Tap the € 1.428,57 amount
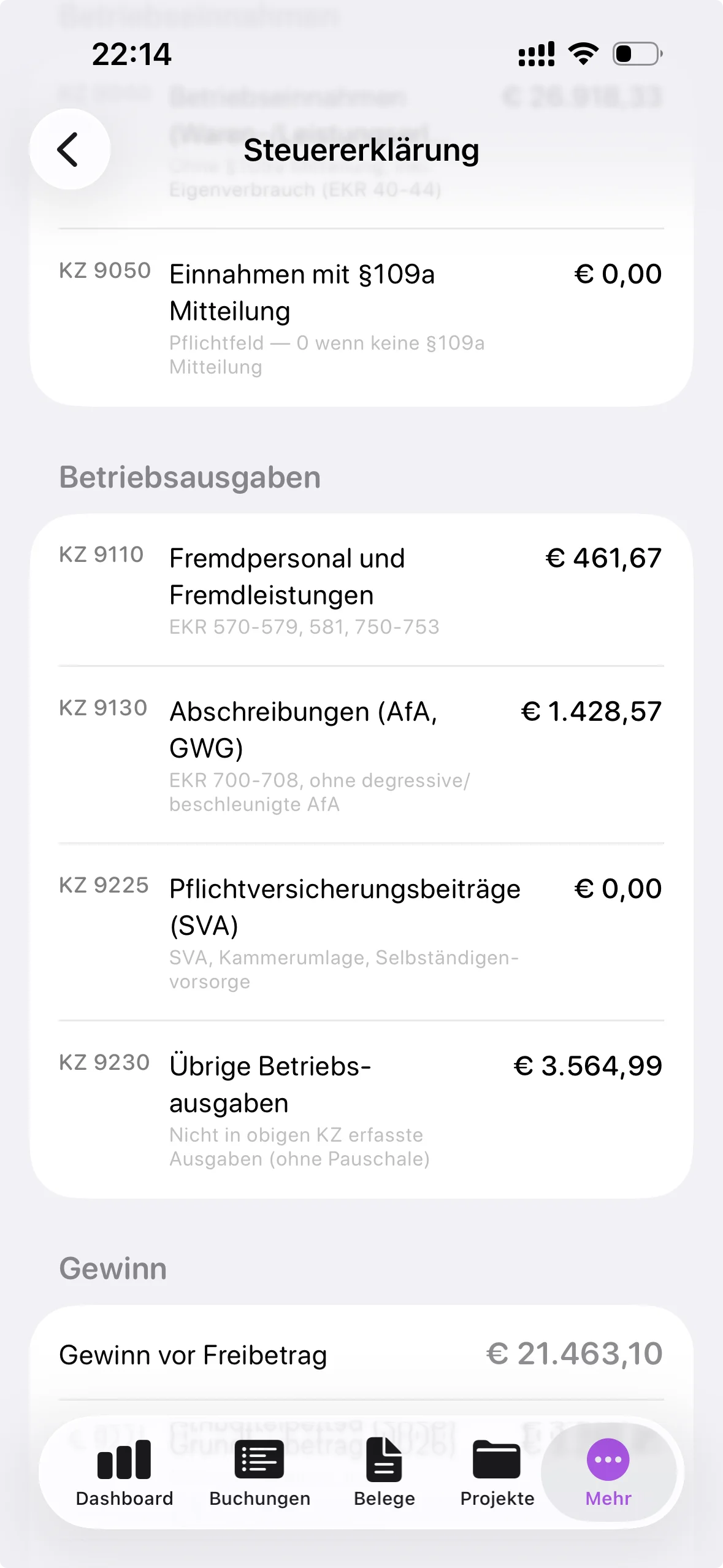 click(x=591, y=712)
